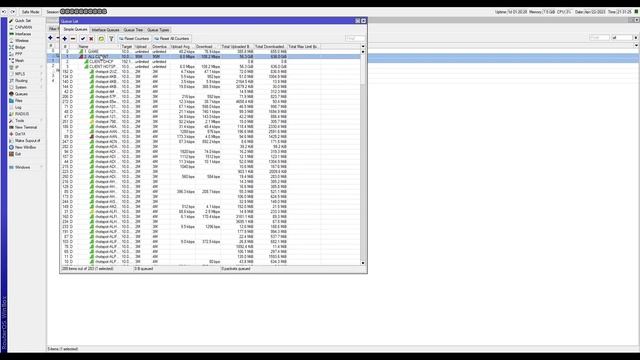
Task: Open Files from the sidebar
Action: 19,100
